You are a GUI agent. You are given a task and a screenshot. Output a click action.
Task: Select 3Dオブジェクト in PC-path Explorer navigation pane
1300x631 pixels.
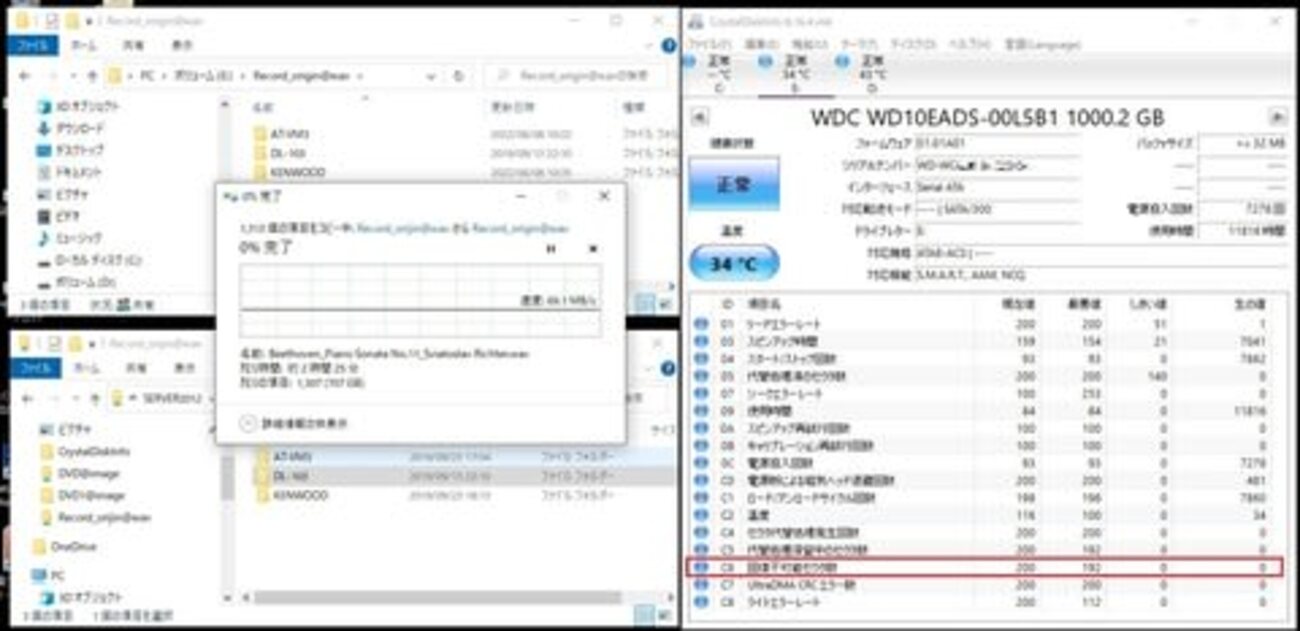click(79, 107)
